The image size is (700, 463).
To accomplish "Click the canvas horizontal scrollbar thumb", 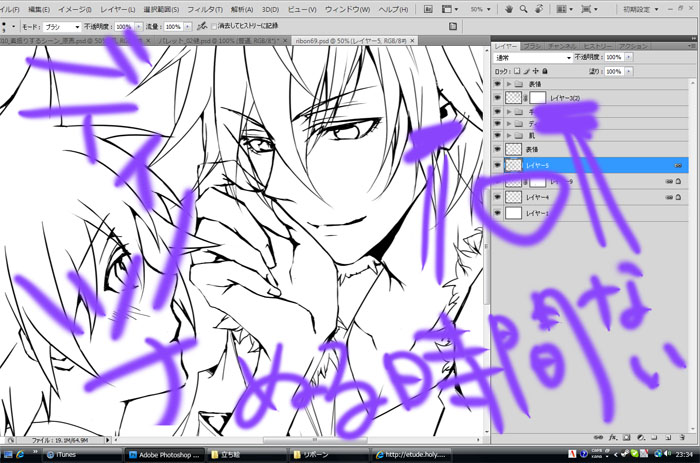I will point(315,440).
